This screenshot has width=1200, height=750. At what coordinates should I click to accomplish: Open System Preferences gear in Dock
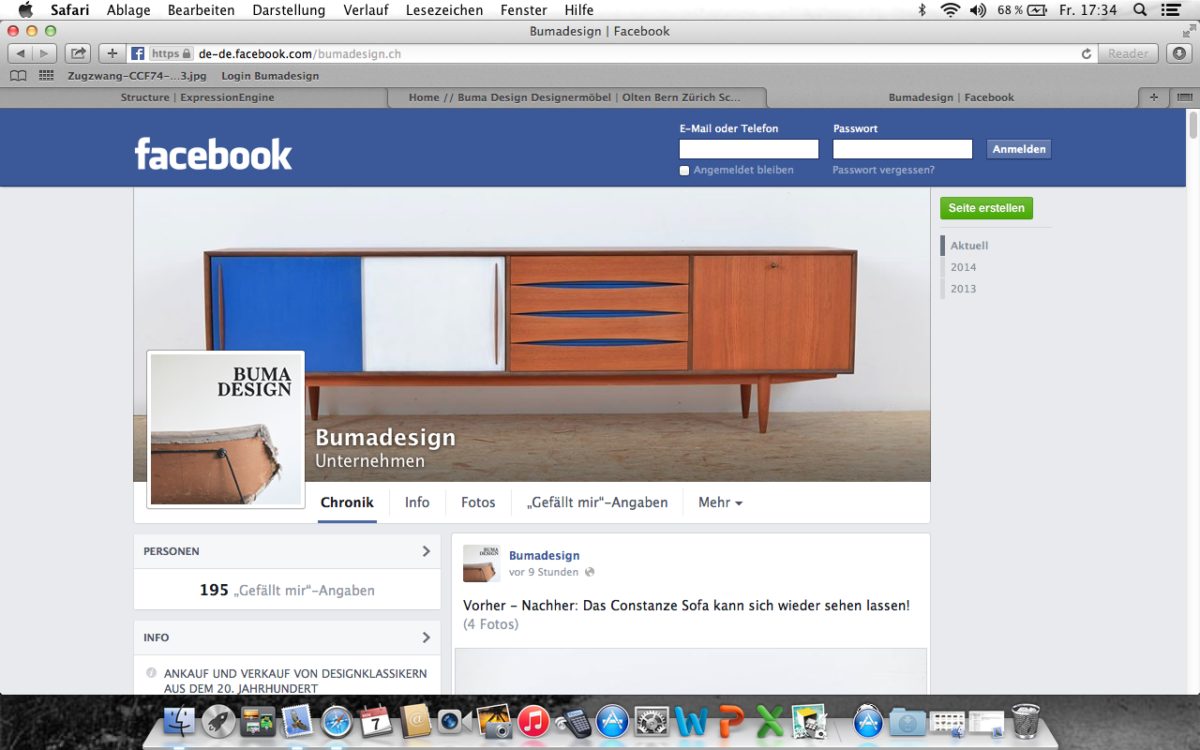pyautogui.click(x=651, y=720)
